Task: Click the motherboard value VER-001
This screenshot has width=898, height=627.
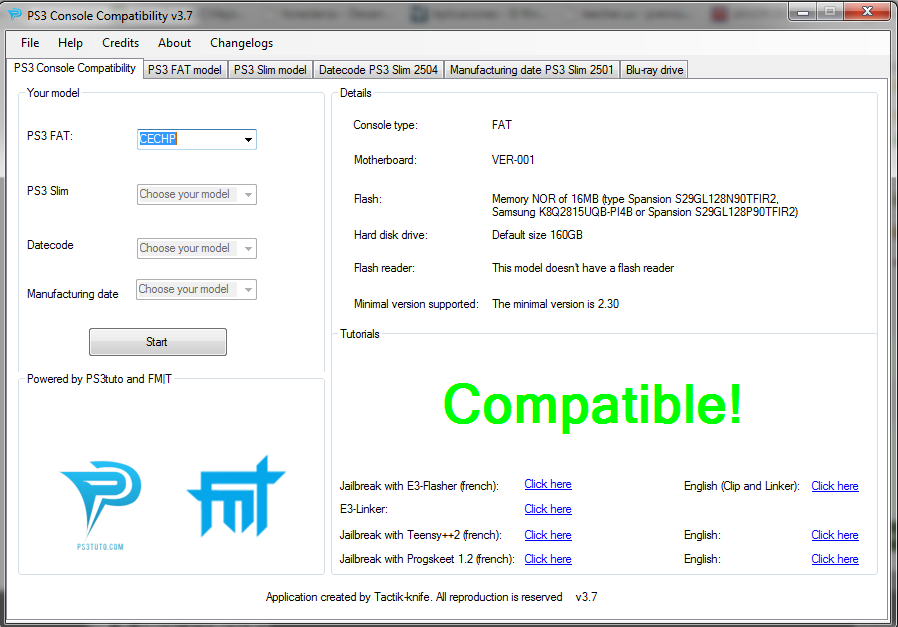Action: point(513,160)
